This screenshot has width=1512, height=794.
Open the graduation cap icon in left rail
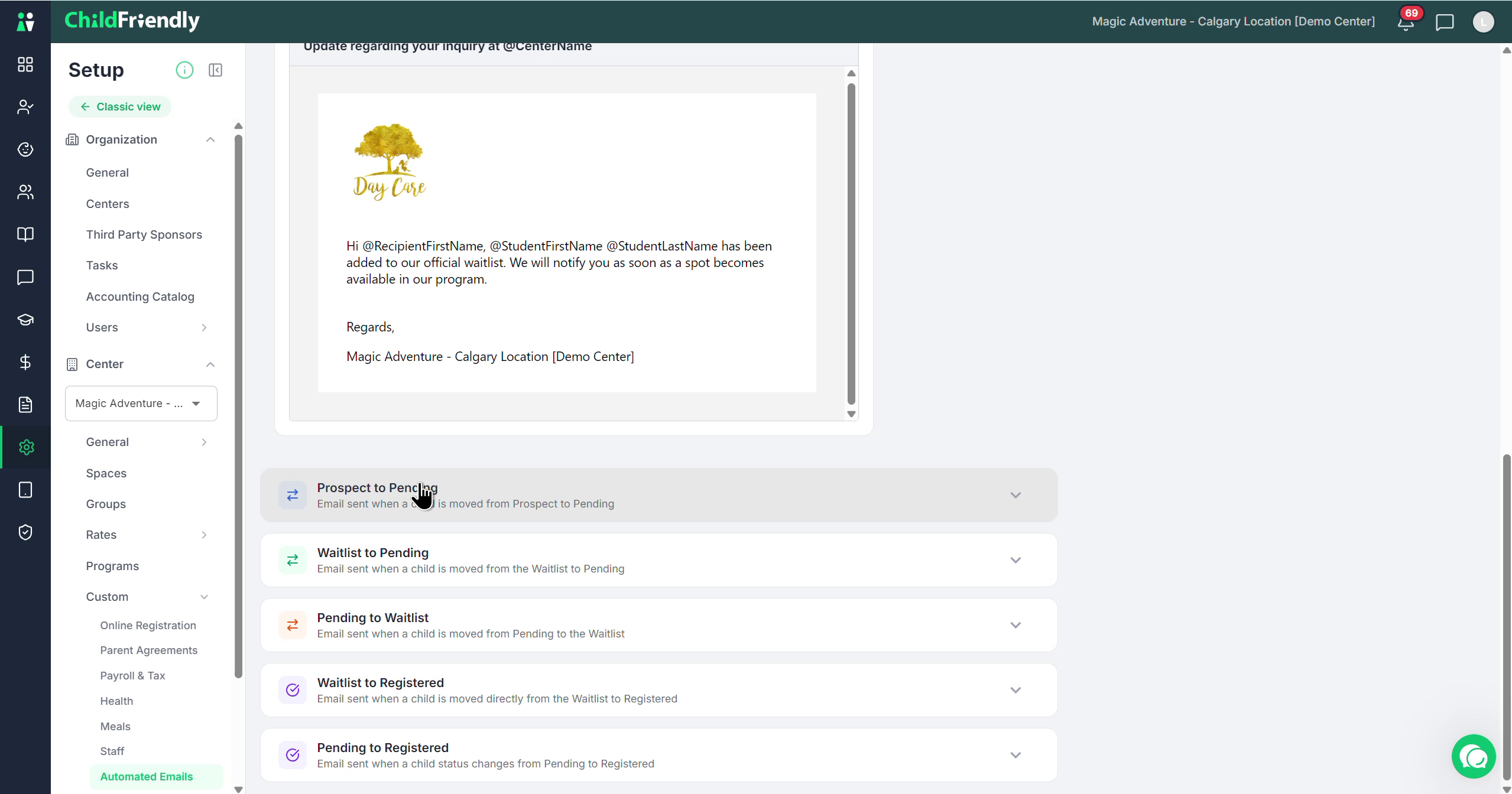(x=25, y=320)
